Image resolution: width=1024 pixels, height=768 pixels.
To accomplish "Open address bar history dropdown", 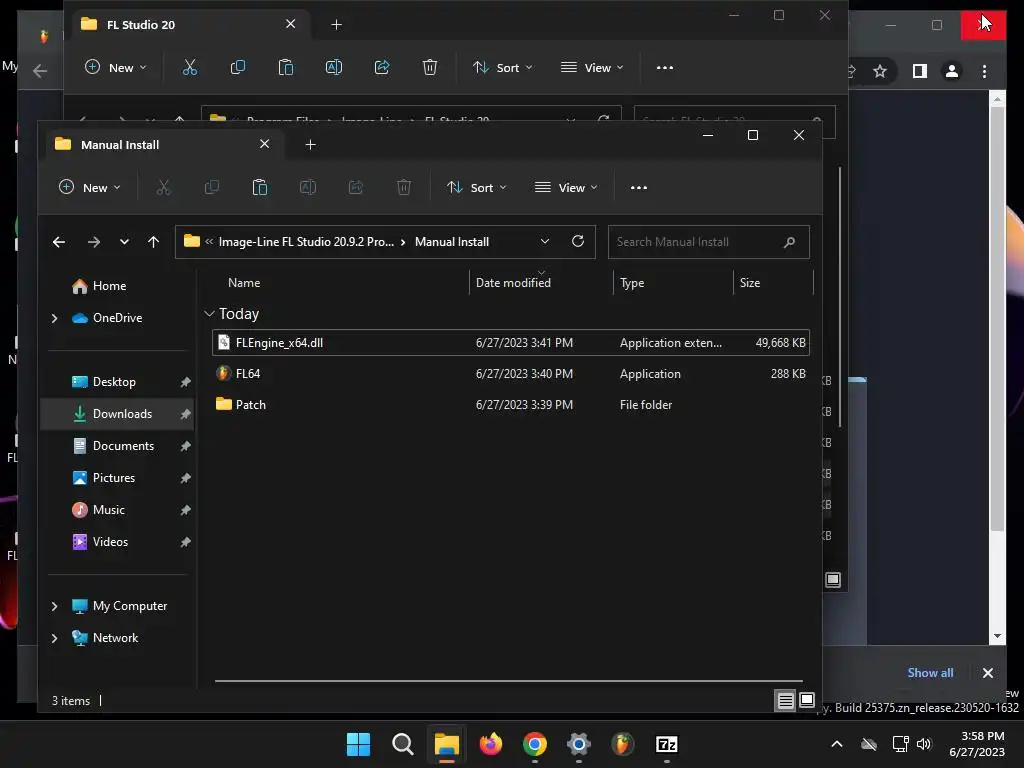I will [x=545, y=242].
